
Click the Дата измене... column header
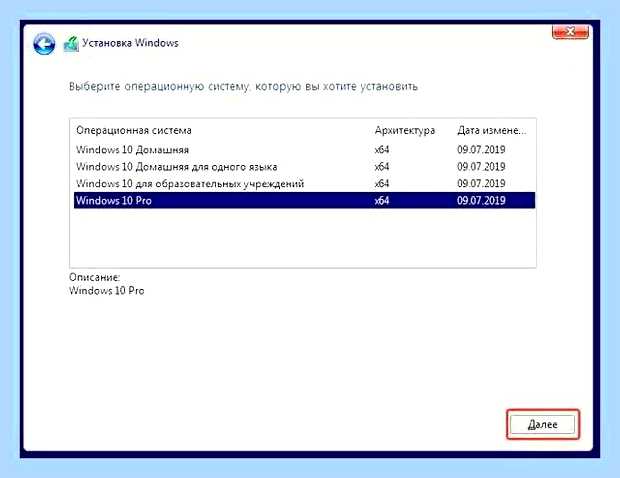491,130
